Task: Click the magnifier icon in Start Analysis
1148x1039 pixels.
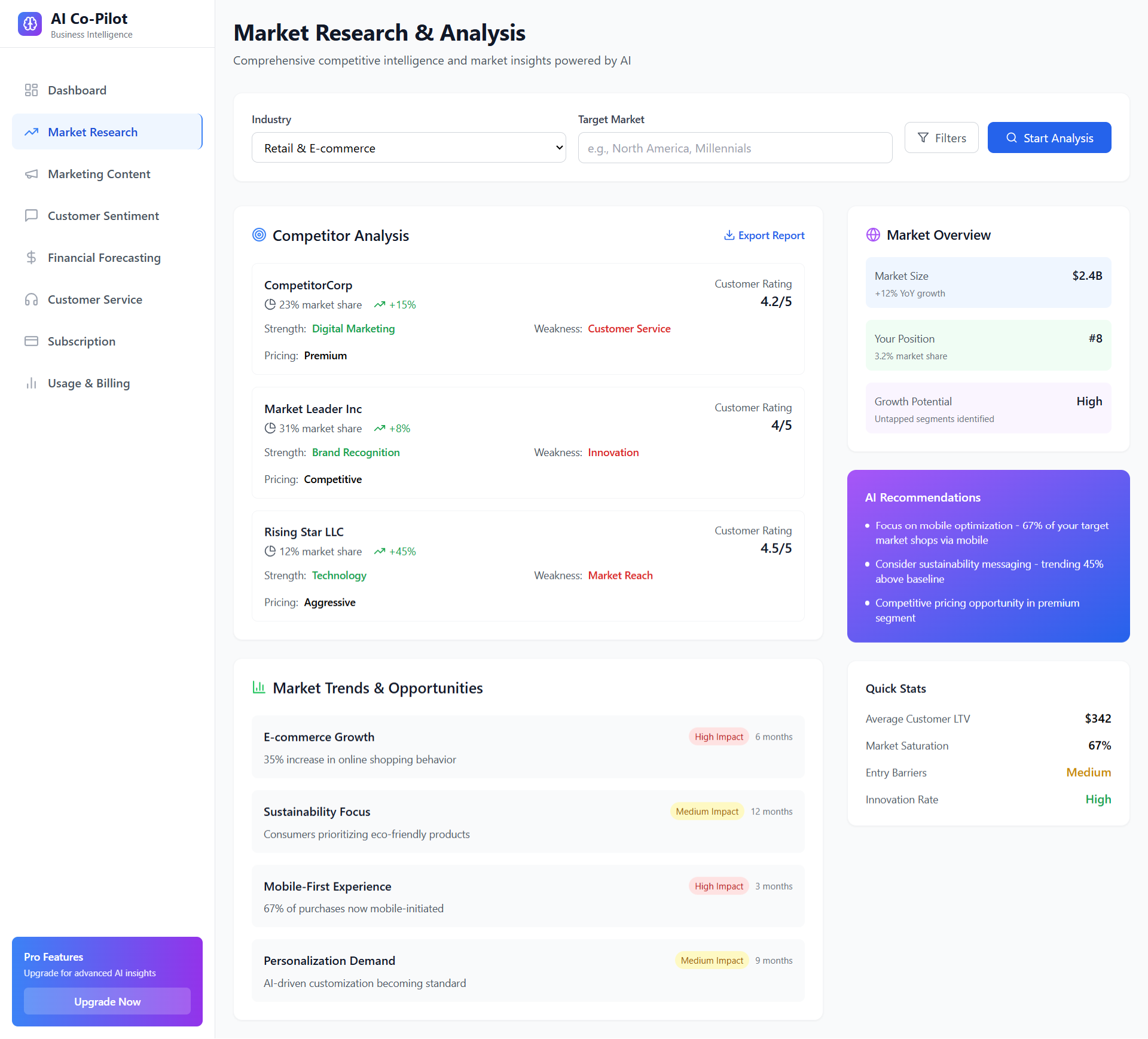Action: click(1012, 138)
